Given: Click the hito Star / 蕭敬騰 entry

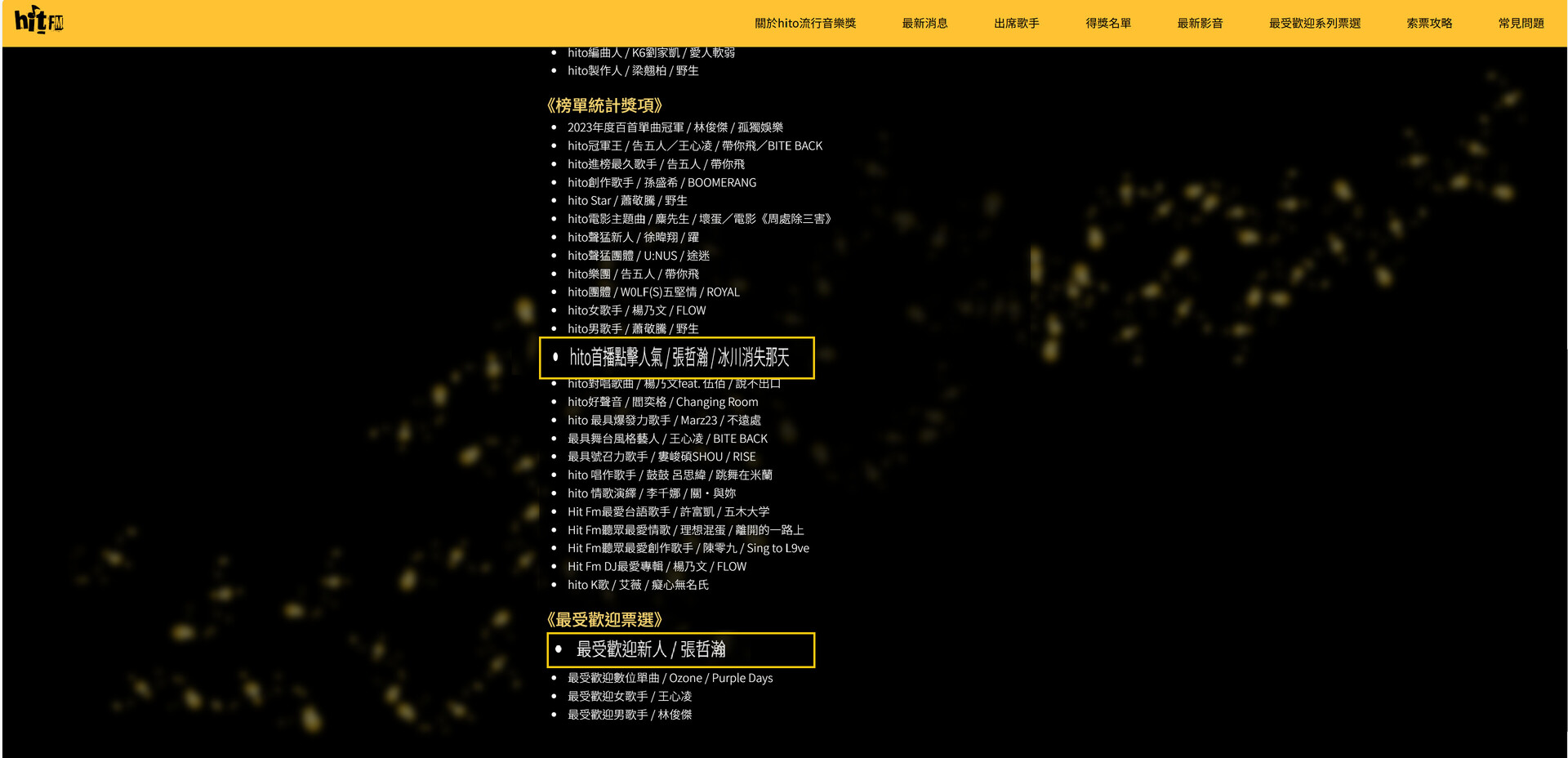Looking at the screenshot, I should (x=630, y=200).
